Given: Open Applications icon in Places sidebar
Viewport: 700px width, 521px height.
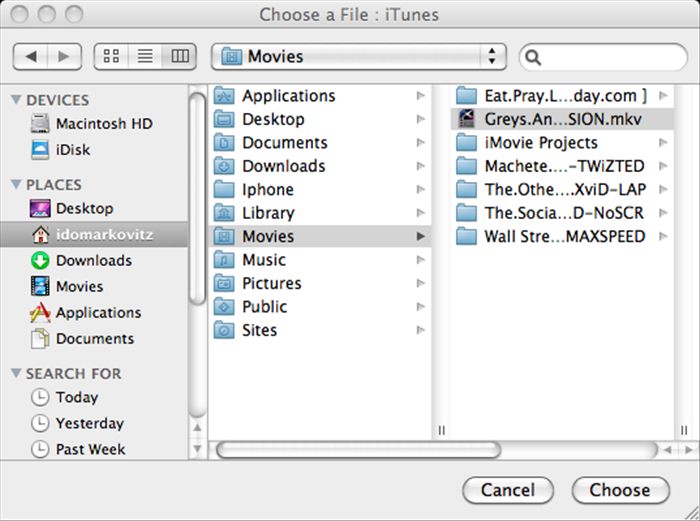Looking at the screenshot, I should coord(40,313).
